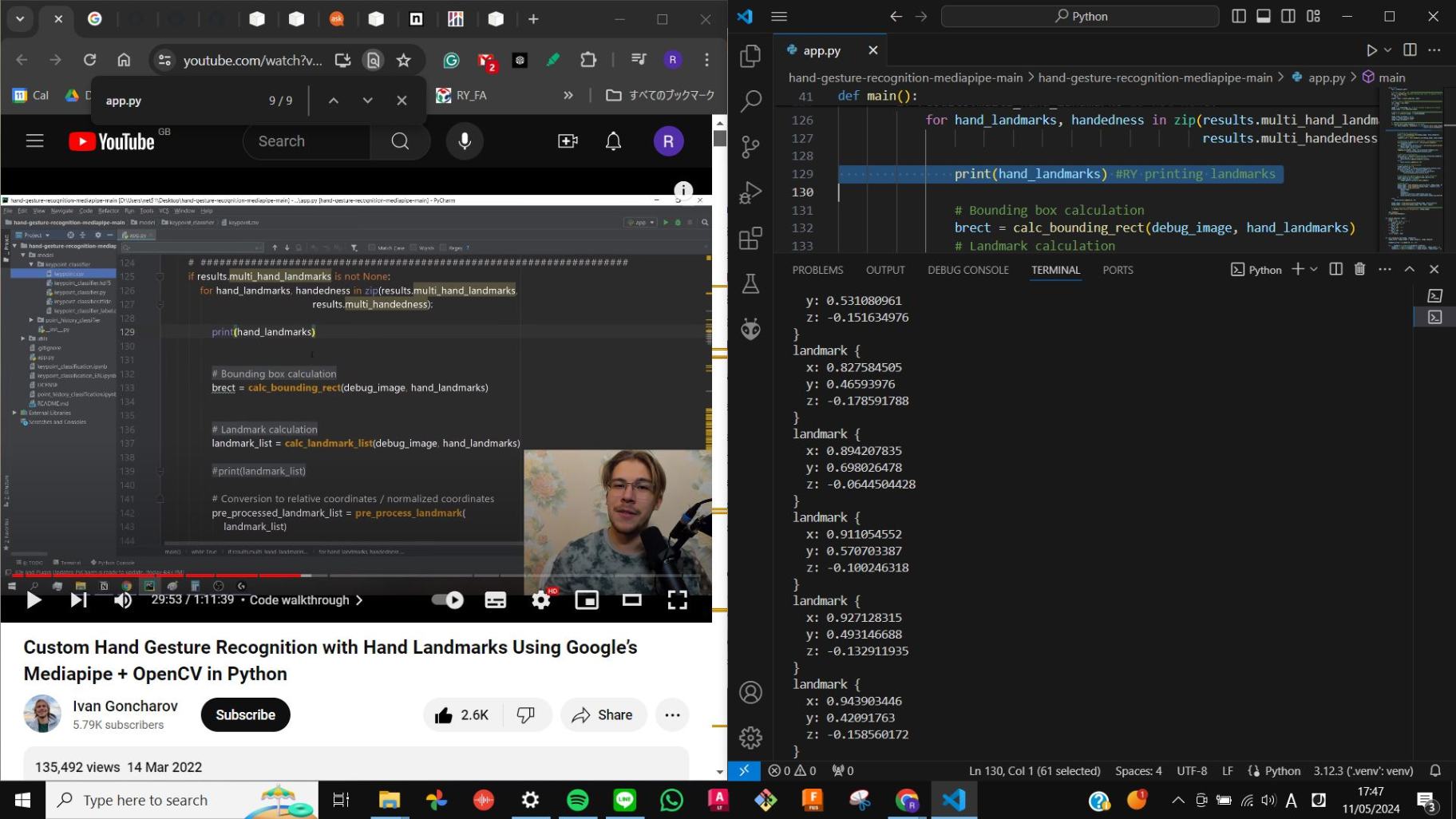Viewport: 1456px width, 819px height.
Task: Split the VS Code editor right
Action: coord(1410,49)
